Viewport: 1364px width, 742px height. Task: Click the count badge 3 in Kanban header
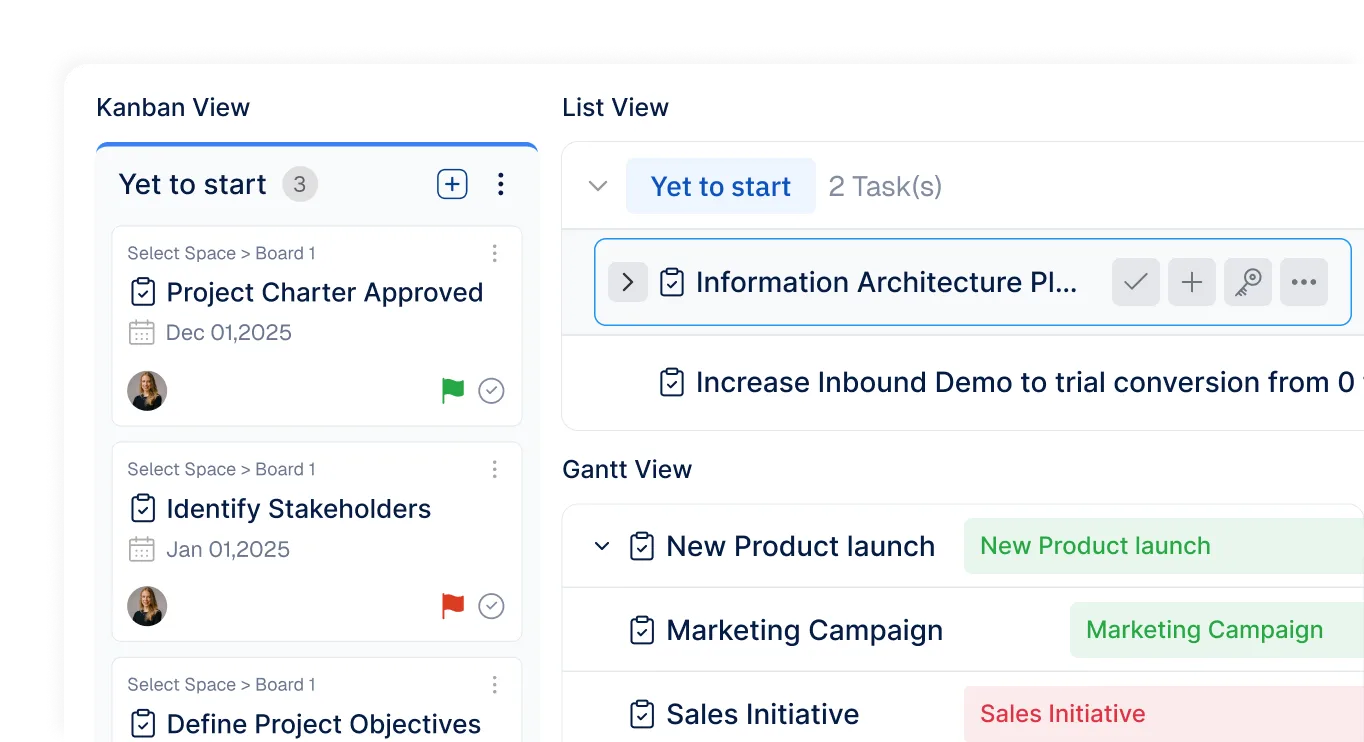300,184
